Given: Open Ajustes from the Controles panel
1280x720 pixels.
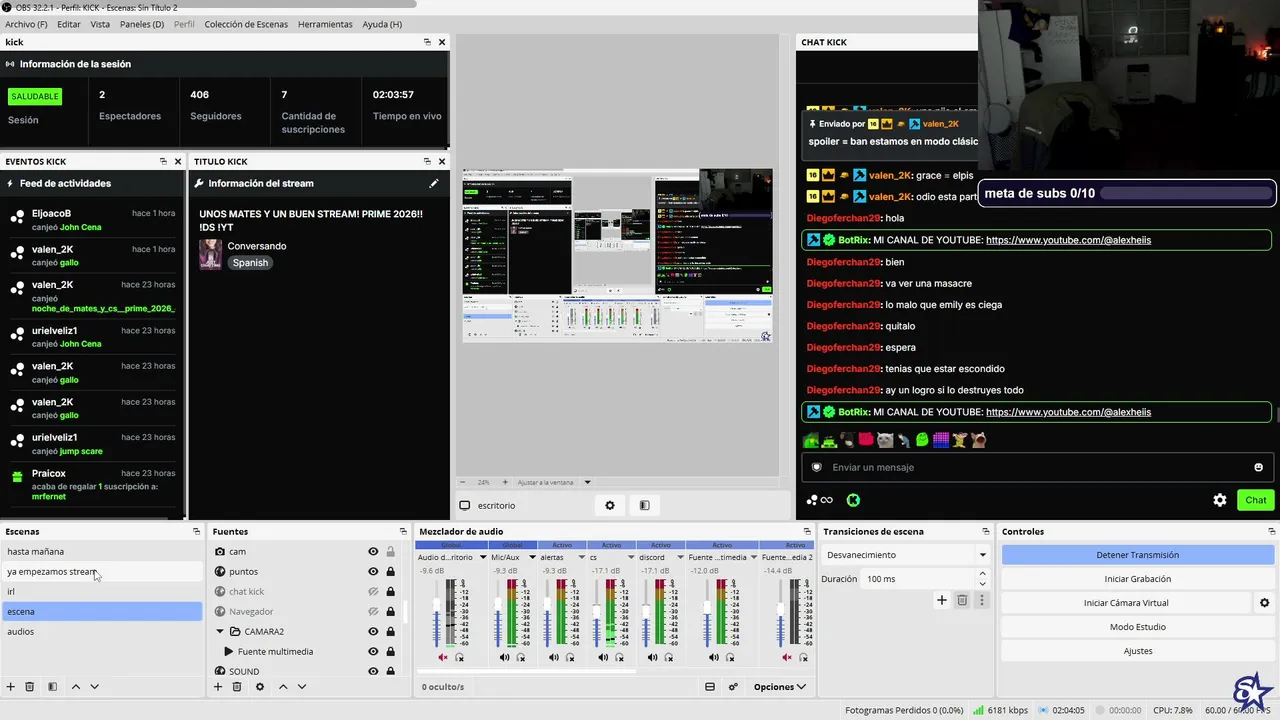Looking at the screenshot, I should pyautogui.click(x=1138, y=651).
